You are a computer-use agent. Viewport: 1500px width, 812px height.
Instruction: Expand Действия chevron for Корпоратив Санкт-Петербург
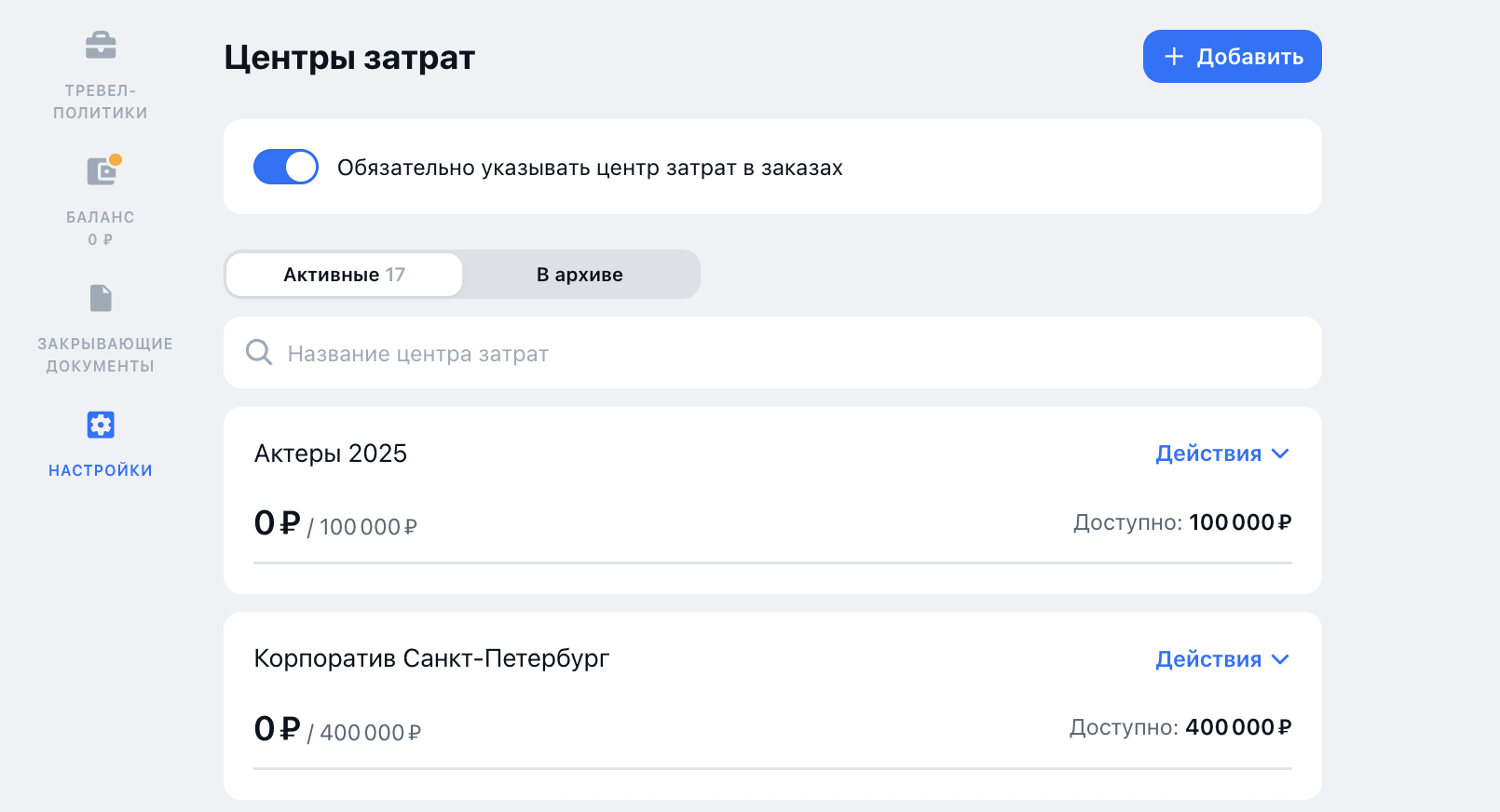[1281, 659]
